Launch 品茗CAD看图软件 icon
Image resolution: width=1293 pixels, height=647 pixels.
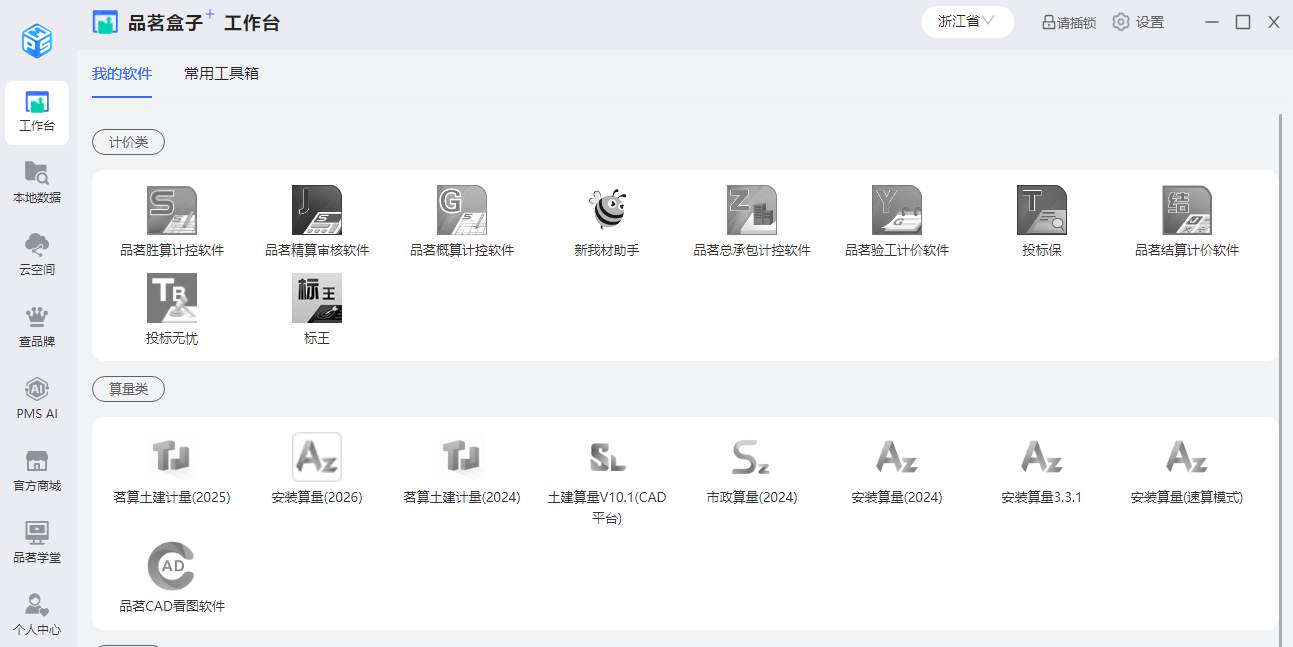[171, 567]
